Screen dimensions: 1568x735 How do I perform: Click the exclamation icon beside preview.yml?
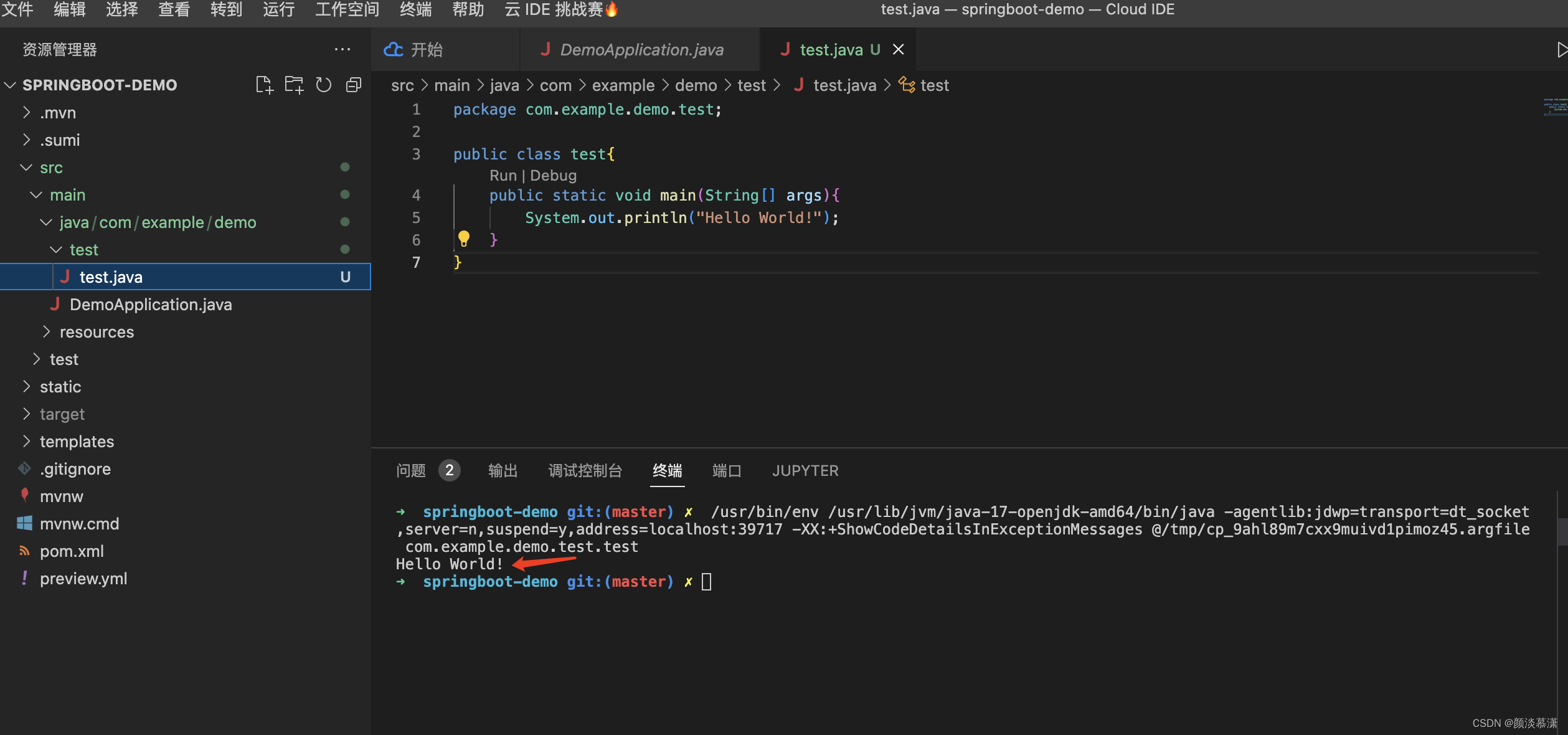(x=24, y=578)
